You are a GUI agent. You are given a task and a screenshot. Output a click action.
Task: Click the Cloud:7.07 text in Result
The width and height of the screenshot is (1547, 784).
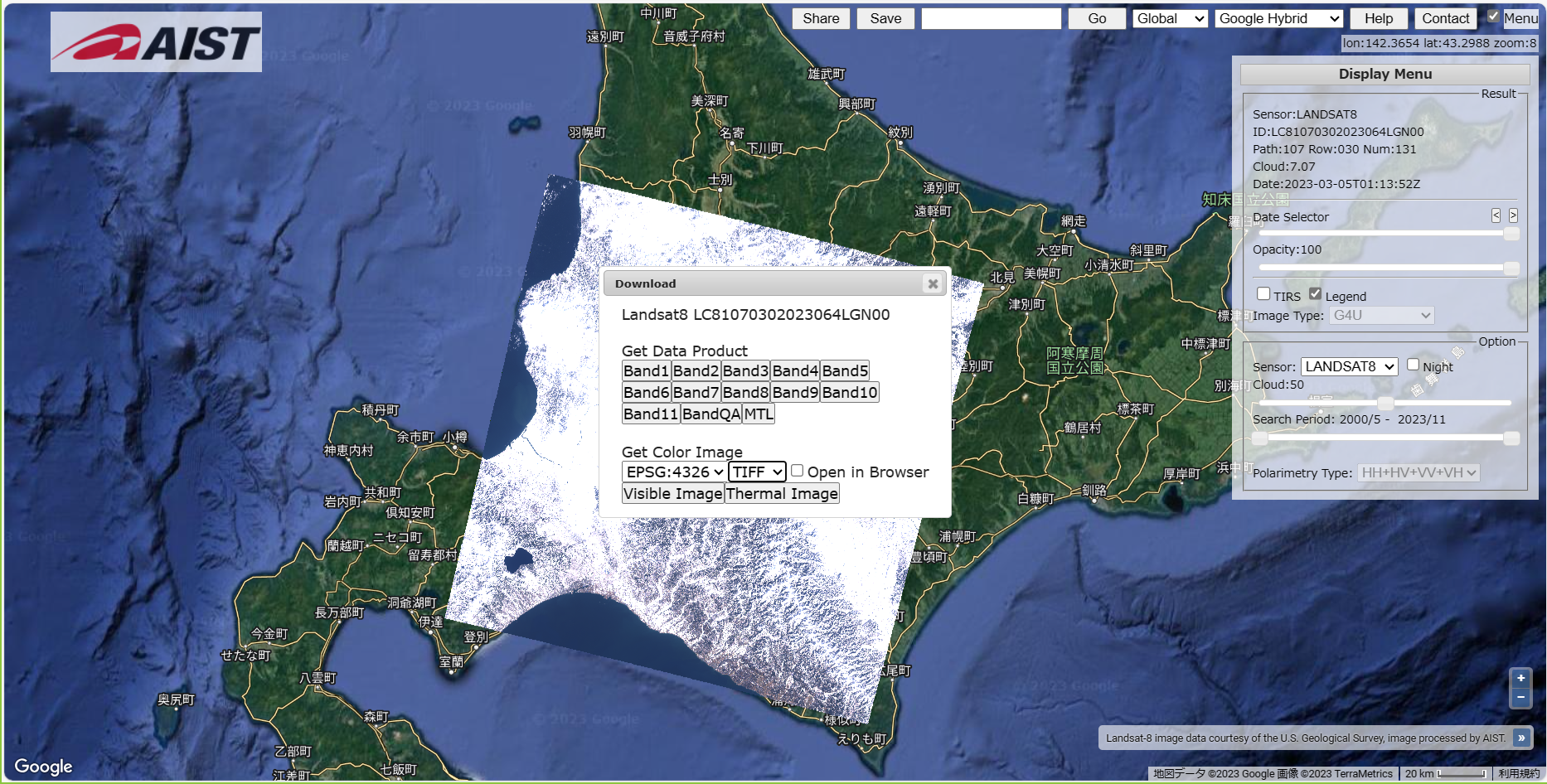tap(1283, 167)
